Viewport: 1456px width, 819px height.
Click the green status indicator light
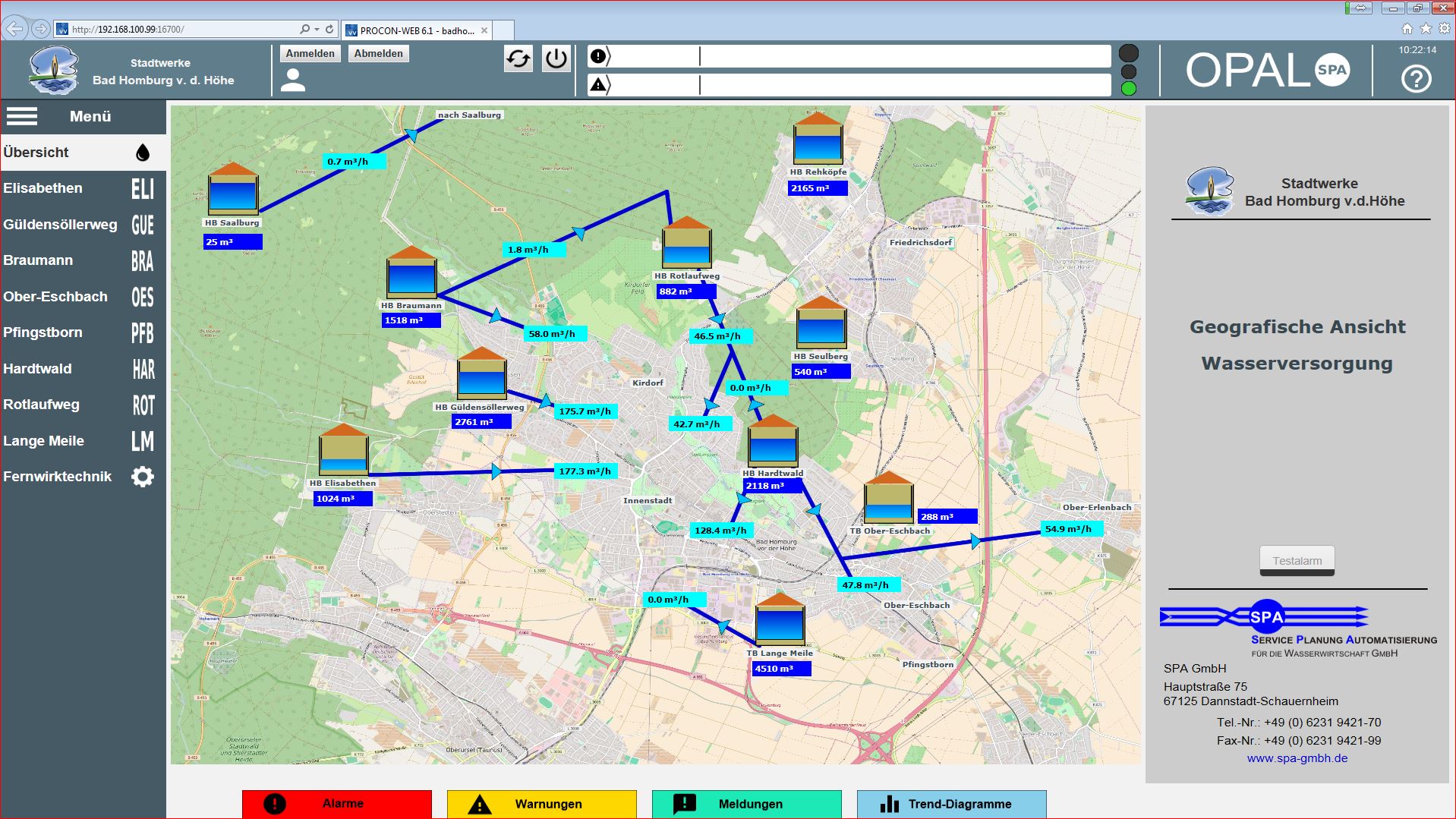[1129, 88]
